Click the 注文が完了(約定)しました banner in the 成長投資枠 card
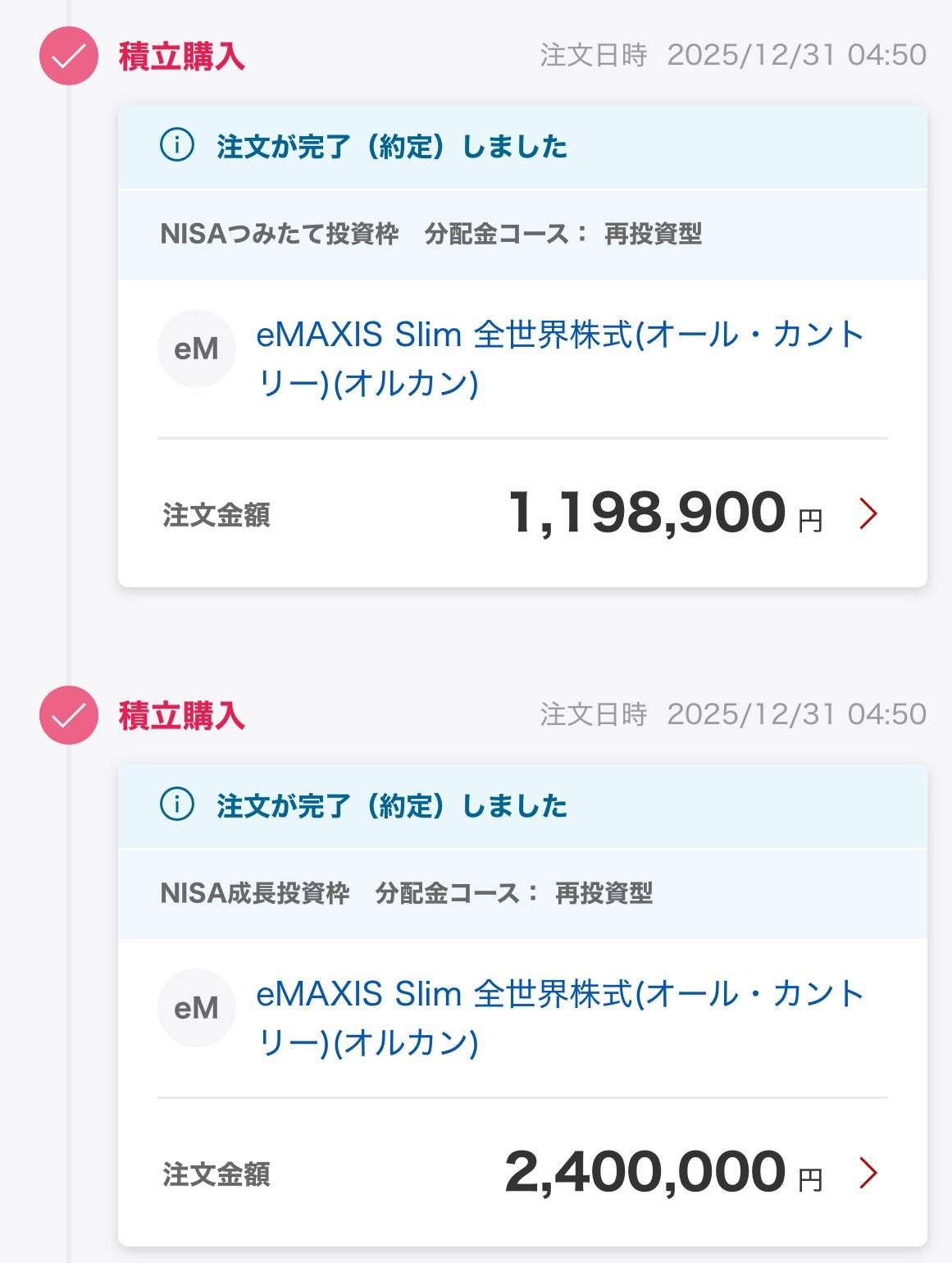 click(392, 806)
